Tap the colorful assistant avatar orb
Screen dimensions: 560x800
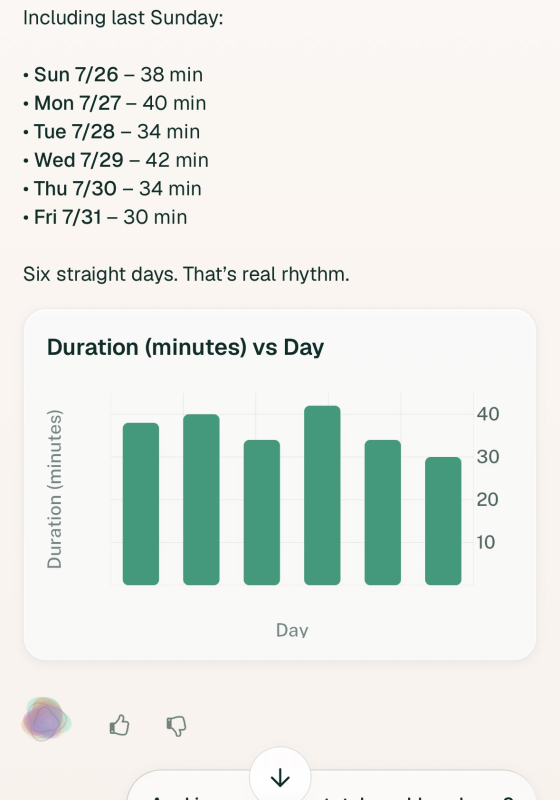pos(46,719)
